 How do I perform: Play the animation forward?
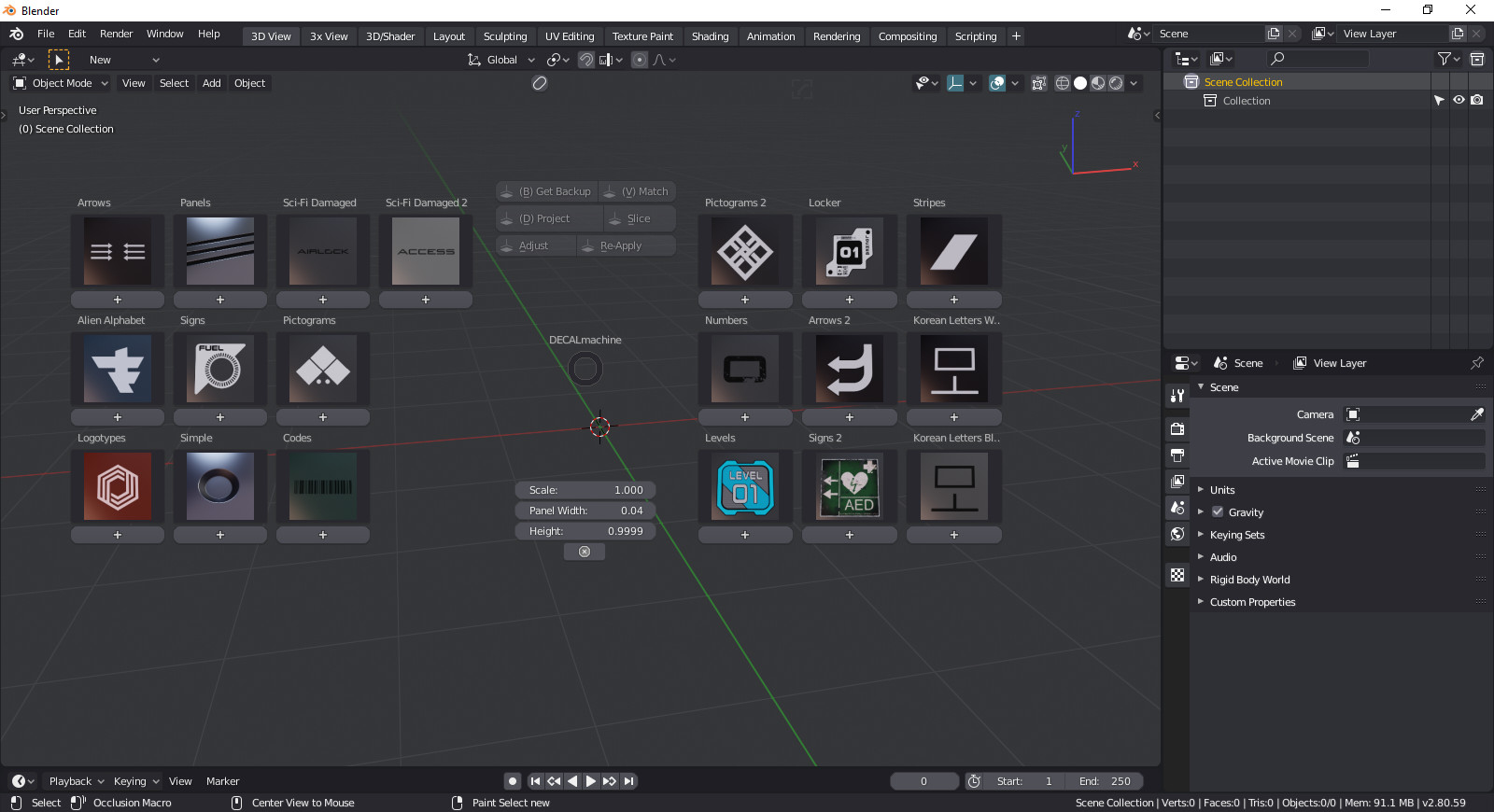tap(591, 781)
